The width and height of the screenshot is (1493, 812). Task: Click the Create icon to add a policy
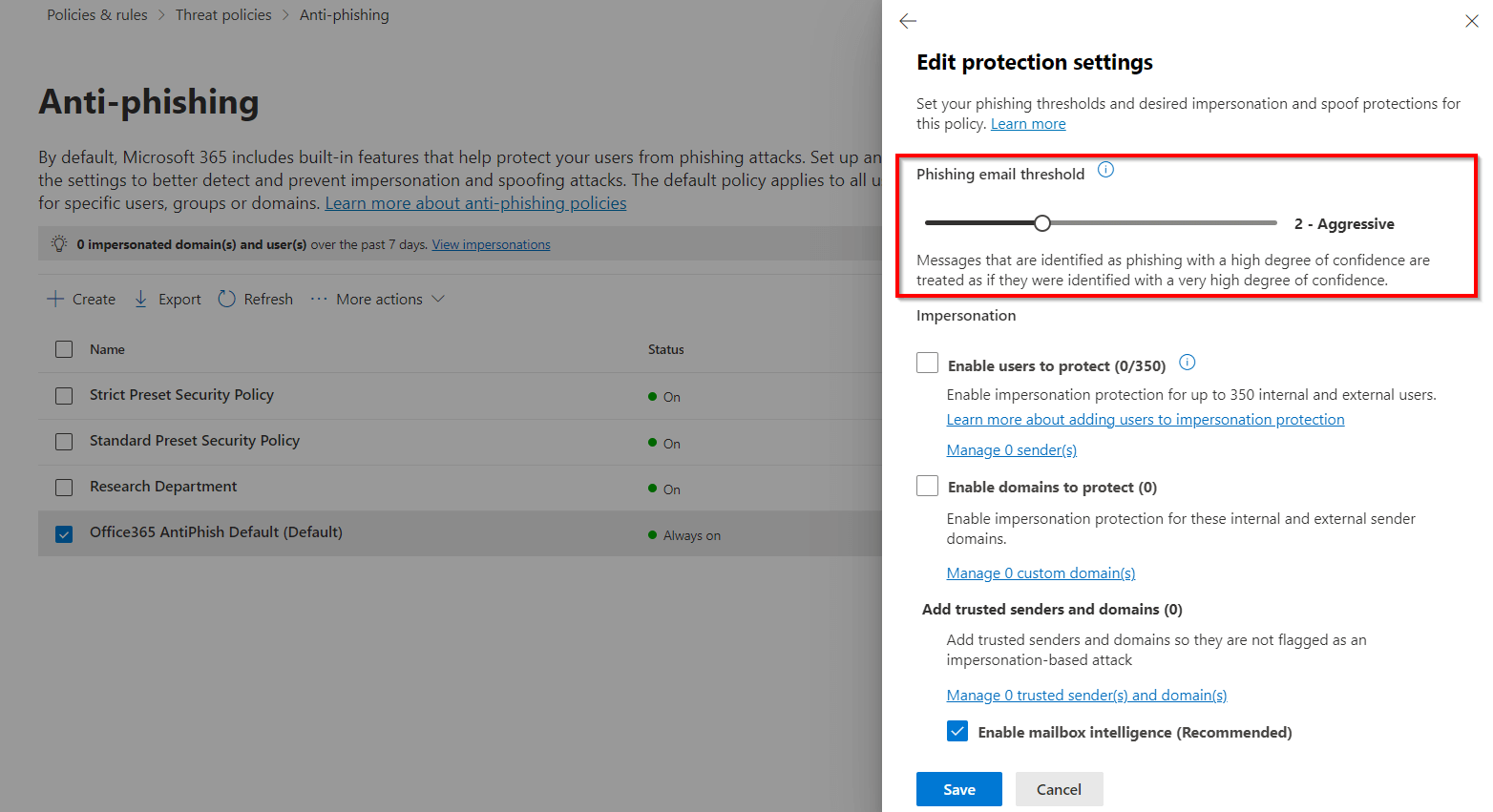(54, 299)
